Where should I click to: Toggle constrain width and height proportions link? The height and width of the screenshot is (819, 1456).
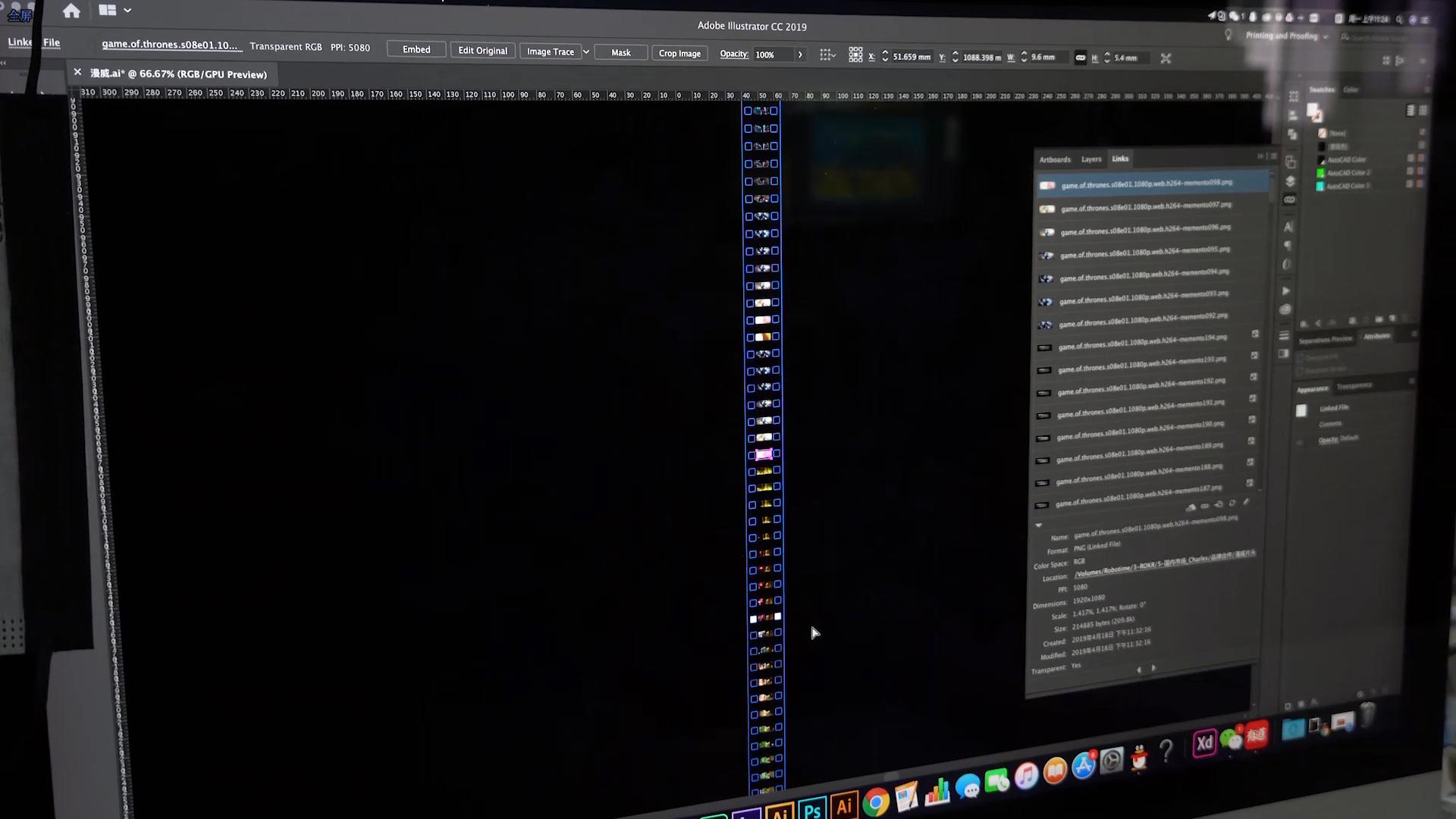[1081, 58]
